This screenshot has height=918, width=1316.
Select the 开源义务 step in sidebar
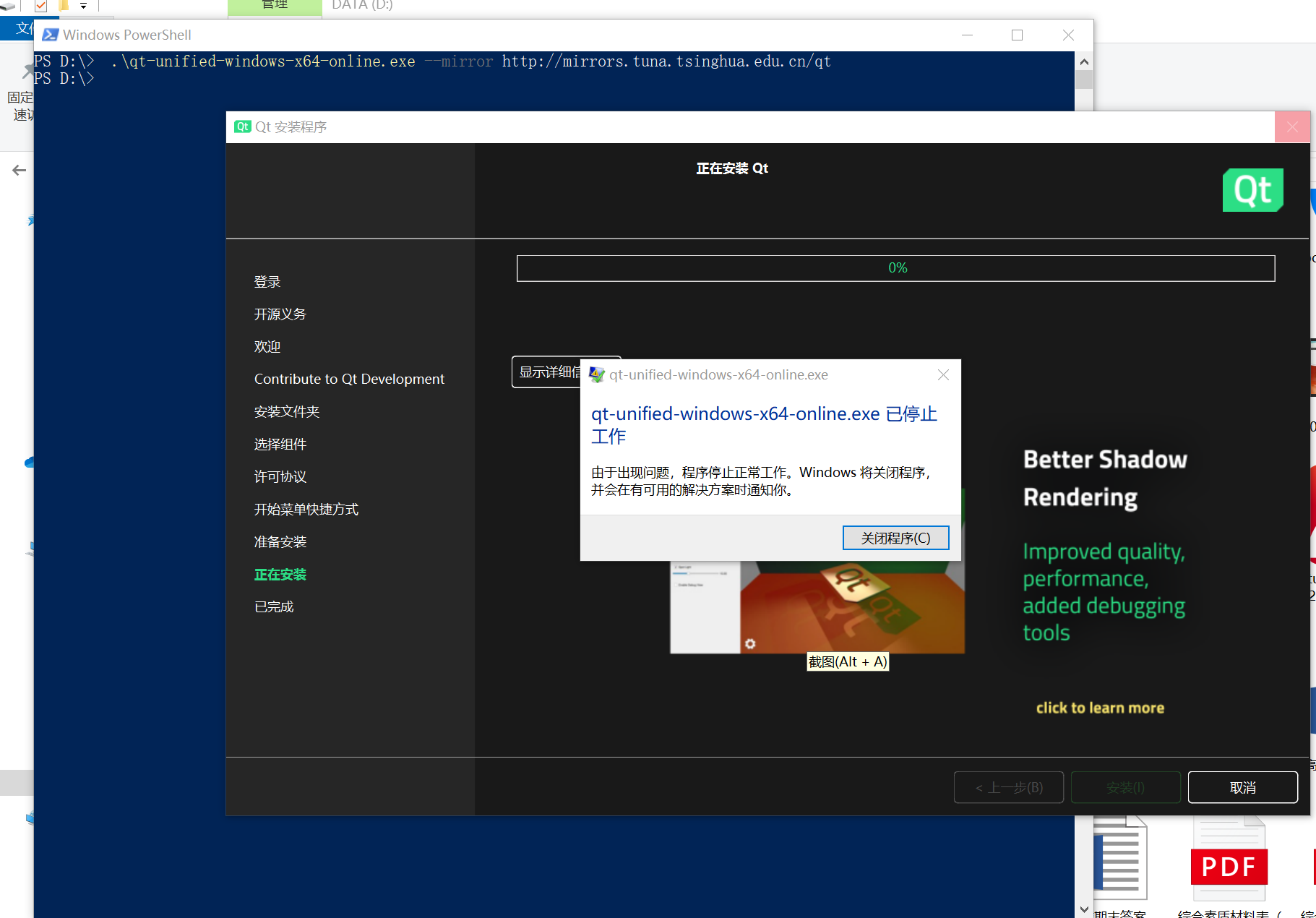(280, 314)
